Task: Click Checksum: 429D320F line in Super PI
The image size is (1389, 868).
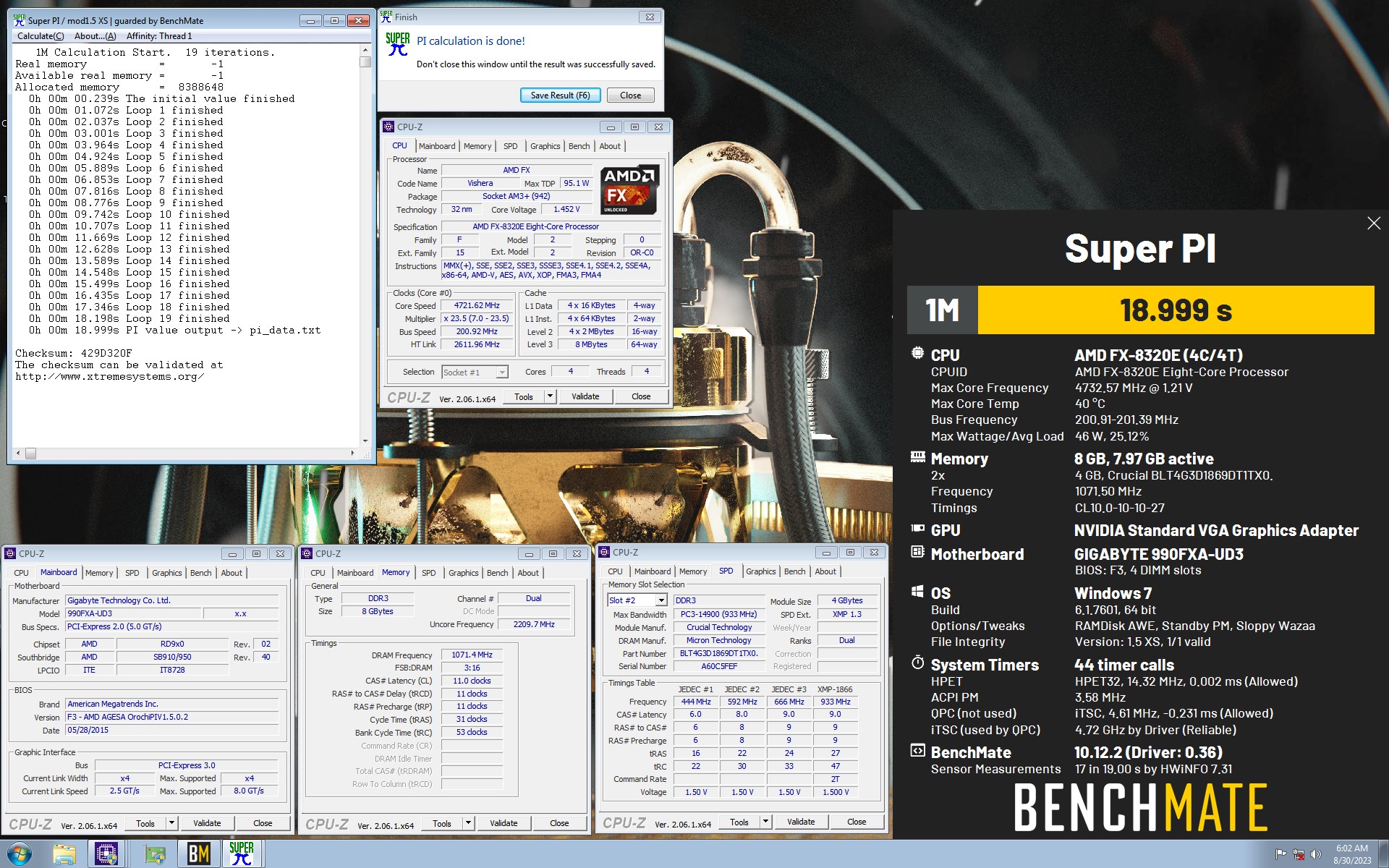Action: coord(74,353)
